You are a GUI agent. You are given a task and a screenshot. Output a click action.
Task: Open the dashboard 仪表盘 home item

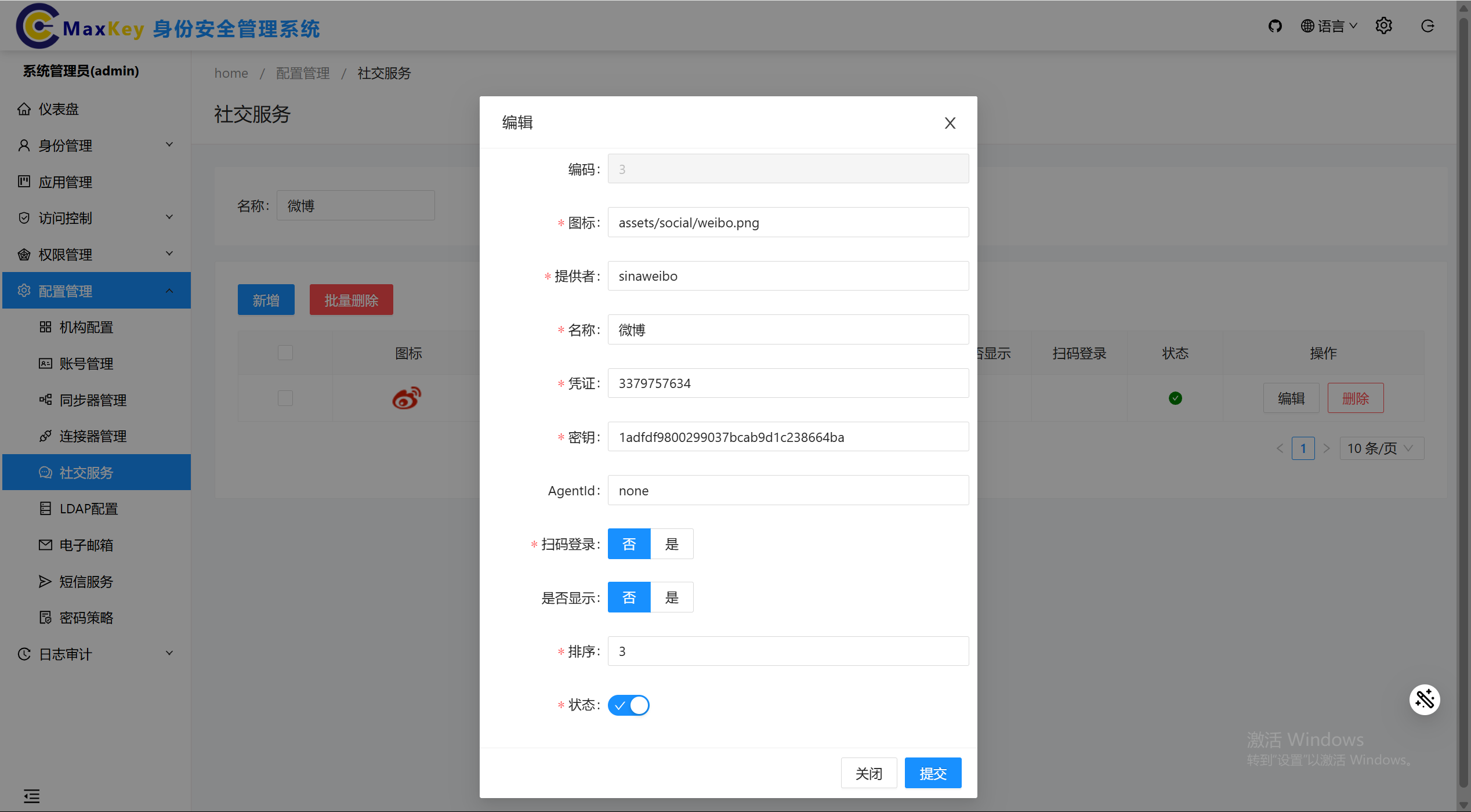point(58,109)
